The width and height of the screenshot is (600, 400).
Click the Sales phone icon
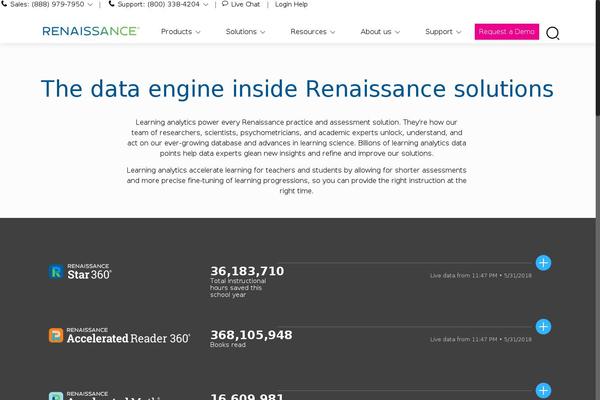click(4, 4)
